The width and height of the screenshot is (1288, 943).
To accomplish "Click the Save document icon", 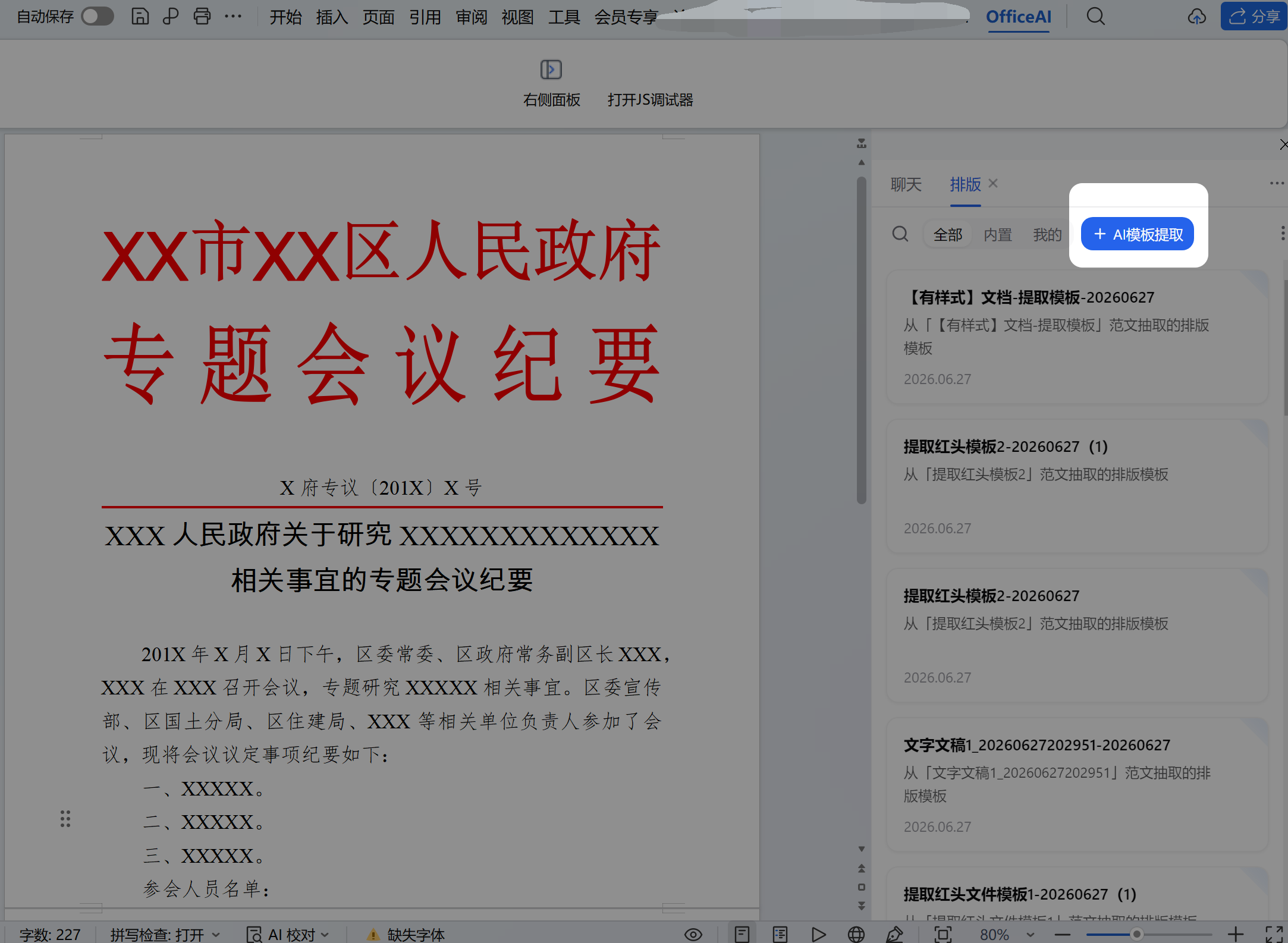I will (x=140, y=17).
